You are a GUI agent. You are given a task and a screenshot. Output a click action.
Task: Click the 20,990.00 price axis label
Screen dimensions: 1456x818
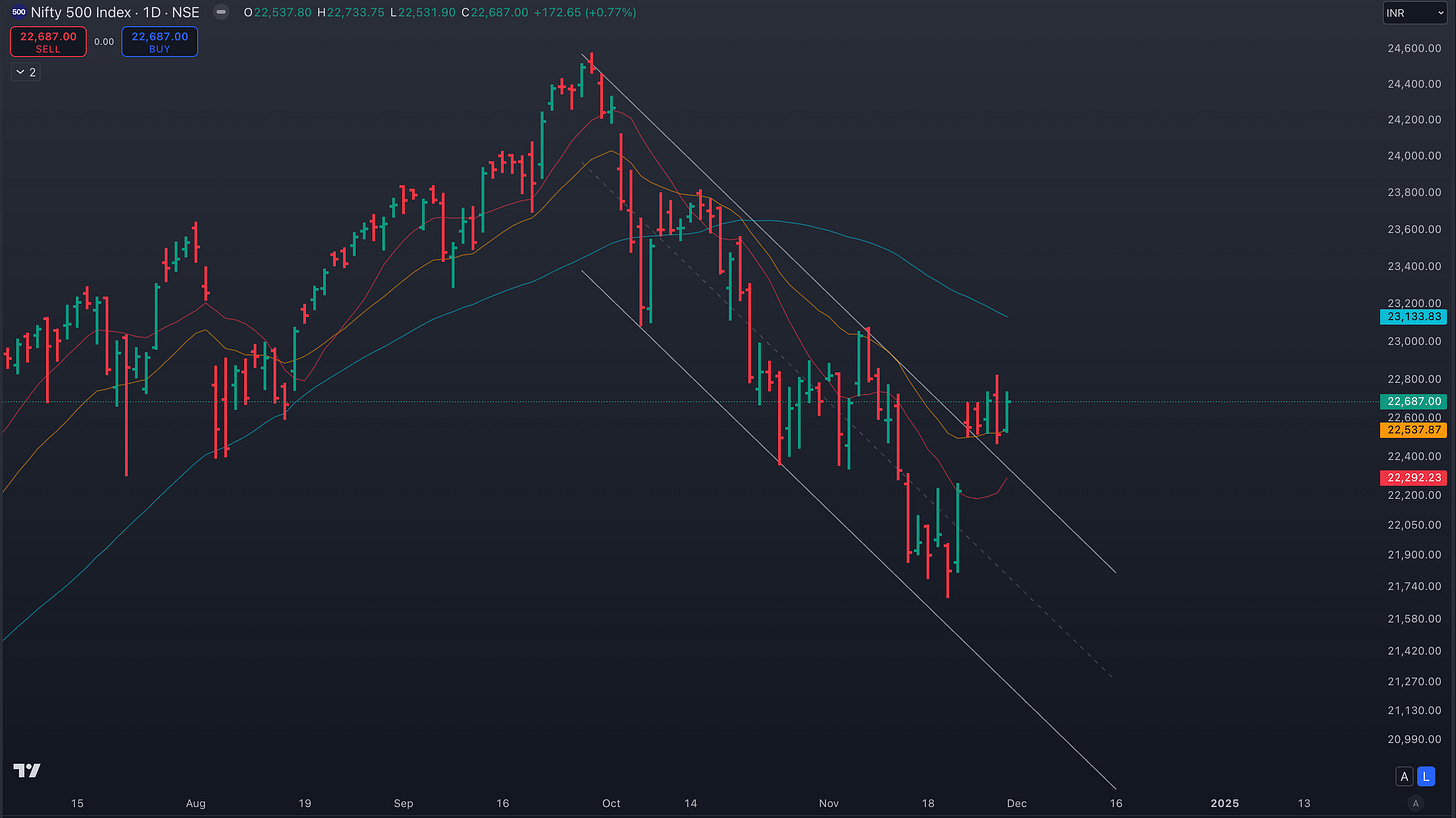pos(1414,740)
